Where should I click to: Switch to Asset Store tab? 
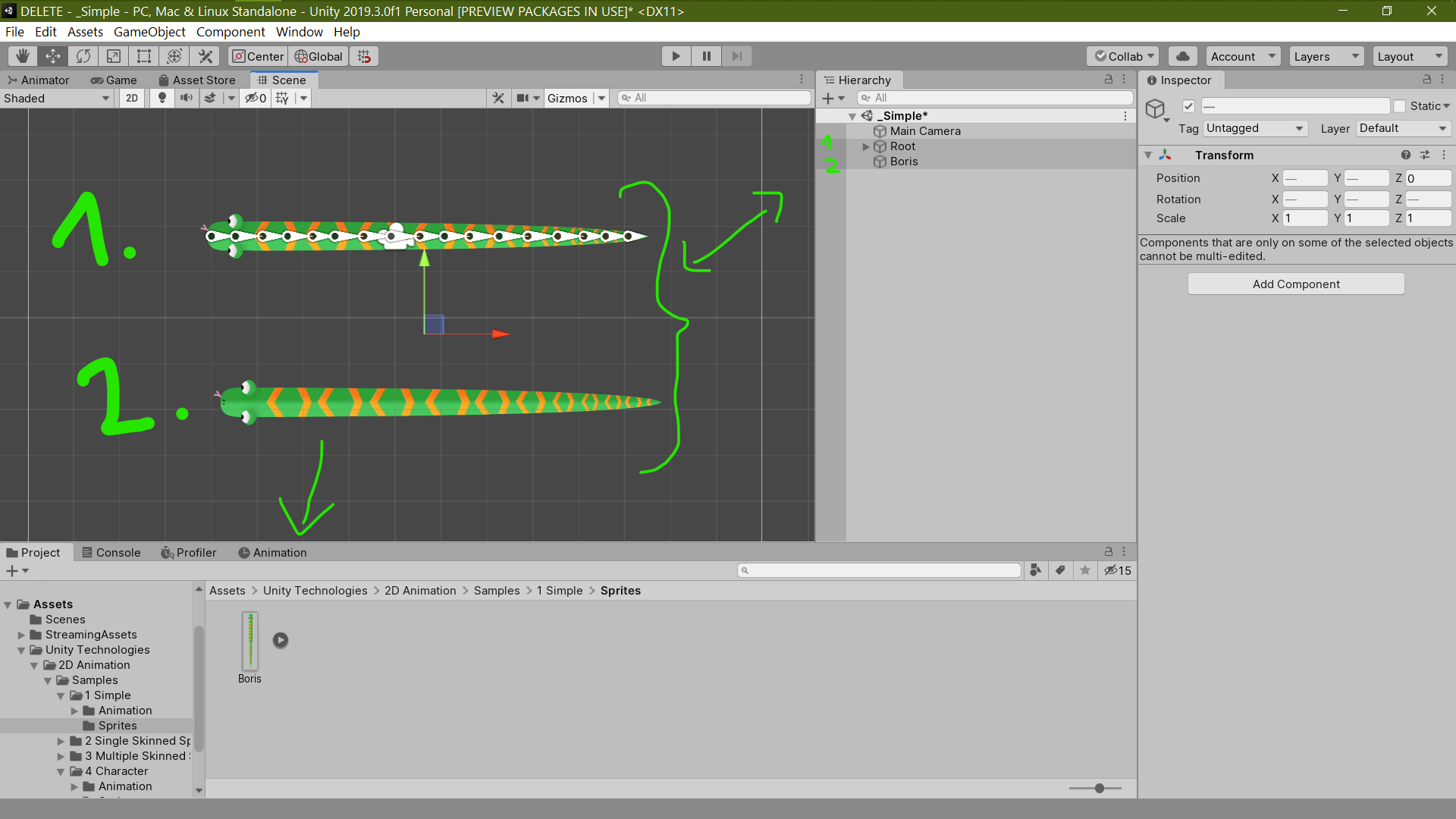(197, 80)
